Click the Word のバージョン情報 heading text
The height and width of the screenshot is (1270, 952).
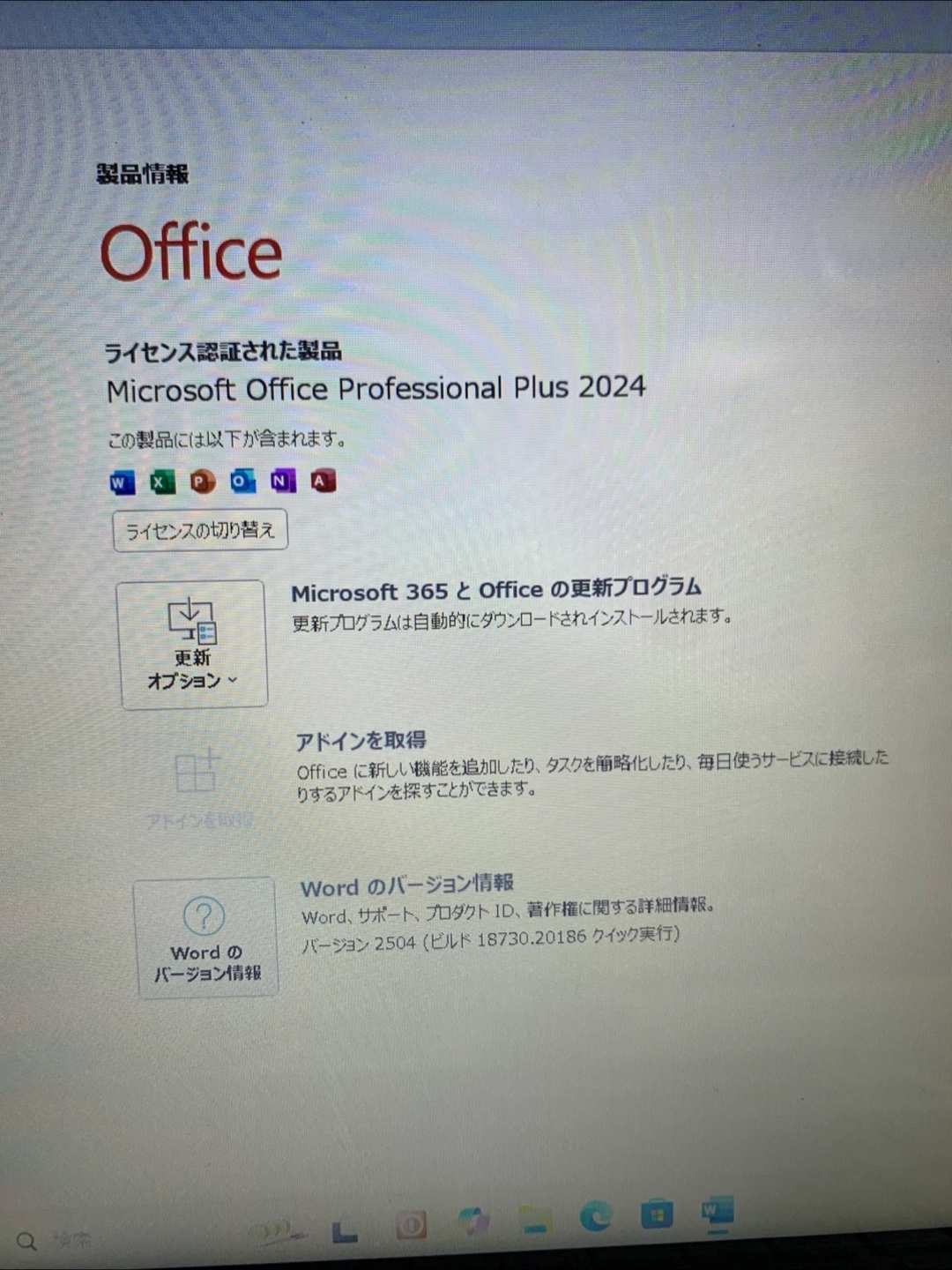click(407, 885)
